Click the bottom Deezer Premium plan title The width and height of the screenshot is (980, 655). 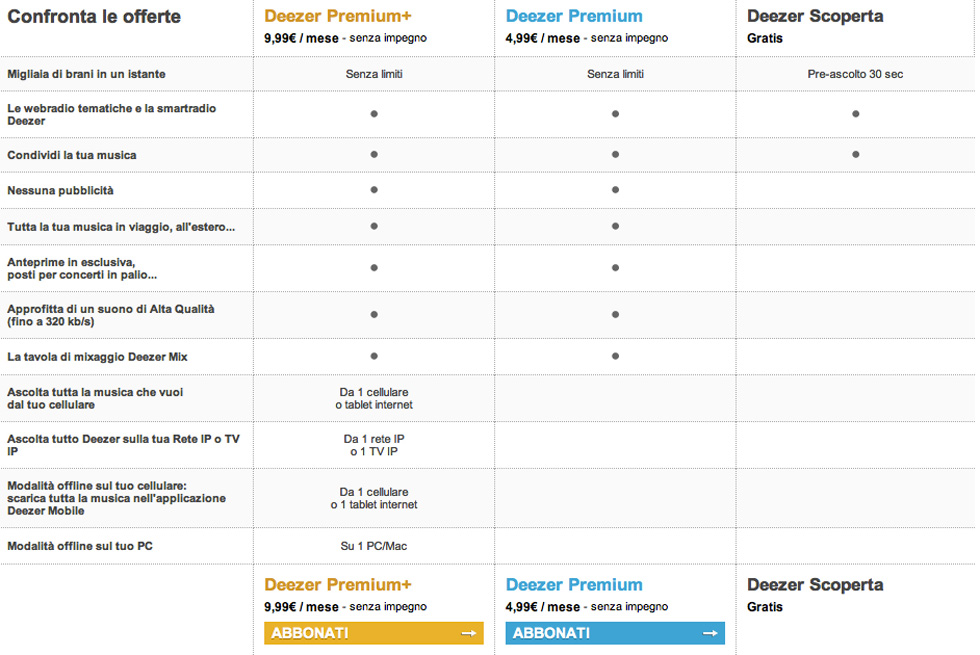pos(574,584)
